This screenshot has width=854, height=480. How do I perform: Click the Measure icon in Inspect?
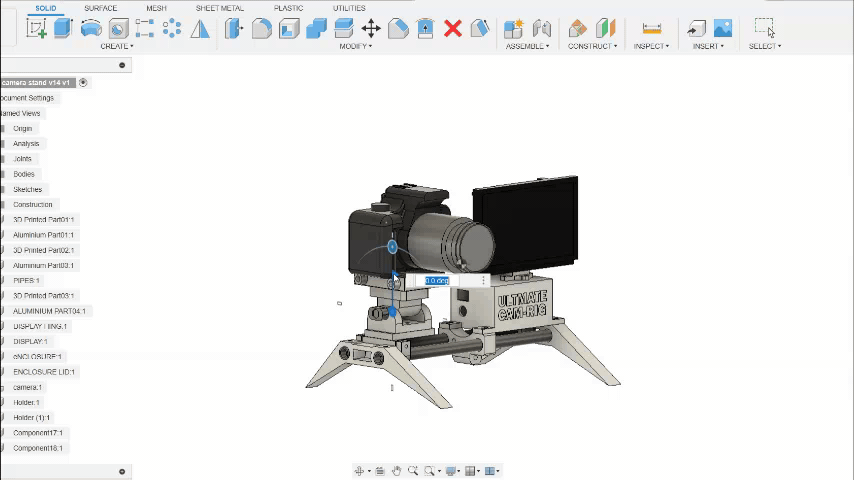tap(651, 28)
